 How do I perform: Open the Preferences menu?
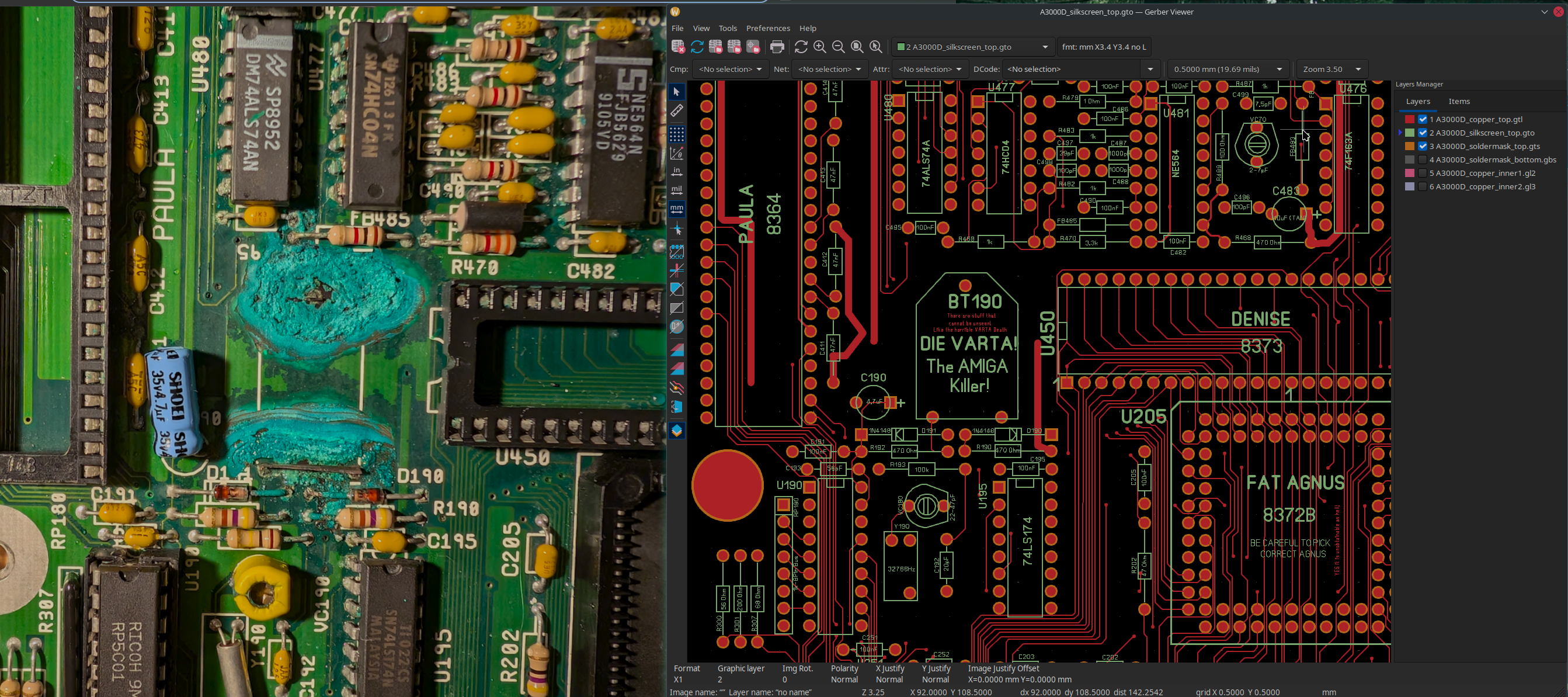tap(767, 28)
